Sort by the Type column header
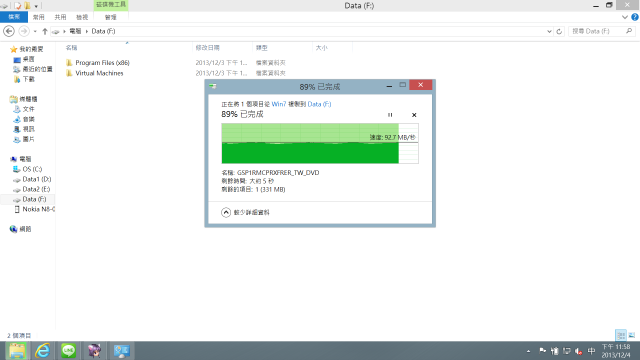The image size is (640, 360). [262, 48]
